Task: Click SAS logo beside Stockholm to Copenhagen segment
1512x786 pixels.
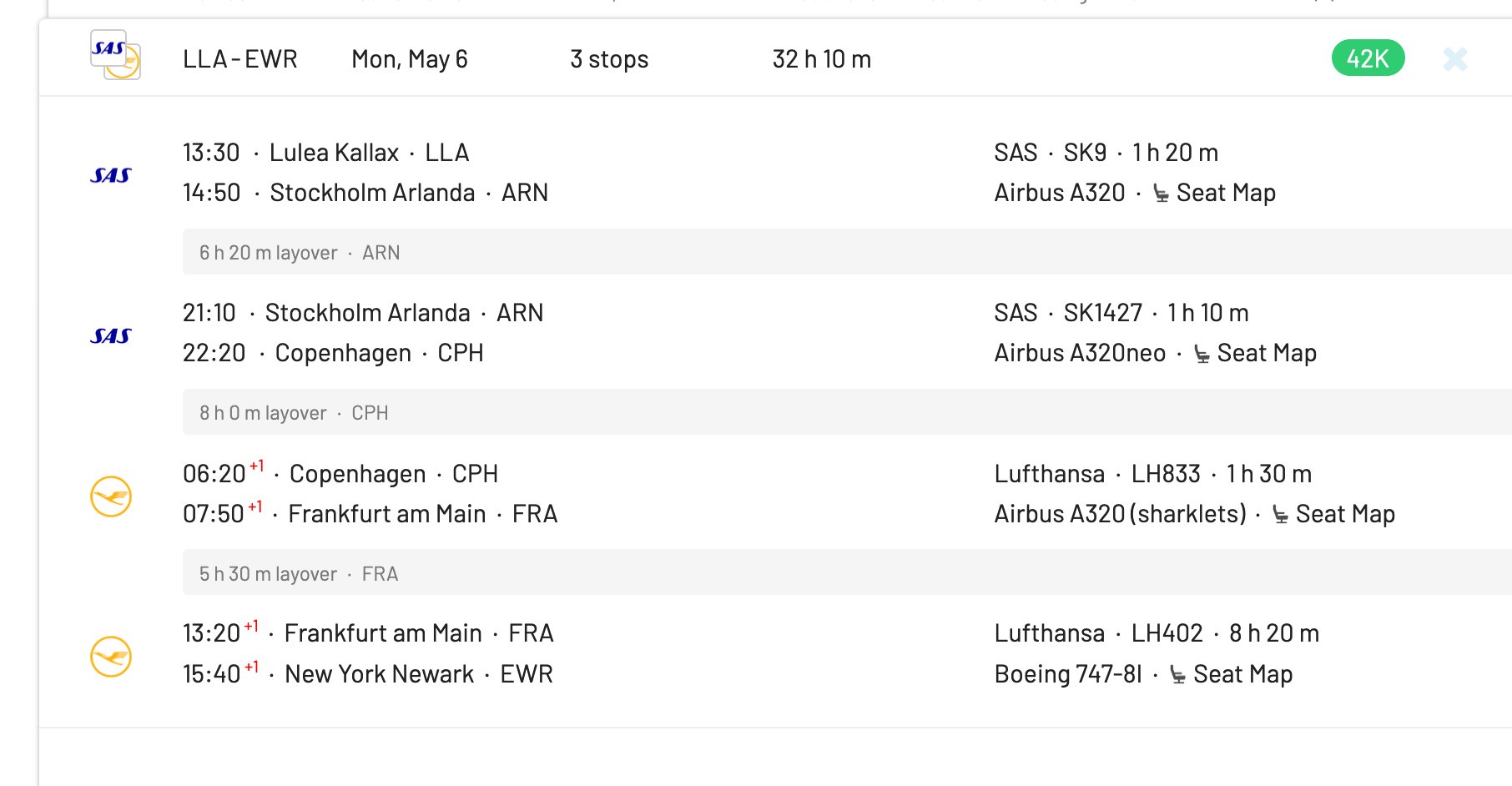Action: tap(111, 335)
